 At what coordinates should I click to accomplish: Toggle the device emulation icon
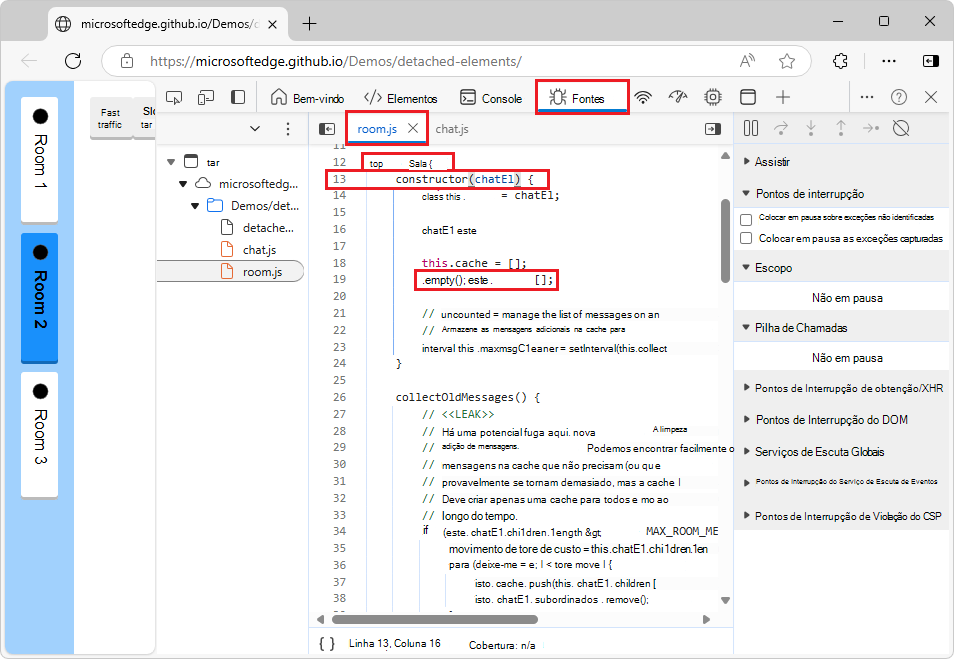206,97
